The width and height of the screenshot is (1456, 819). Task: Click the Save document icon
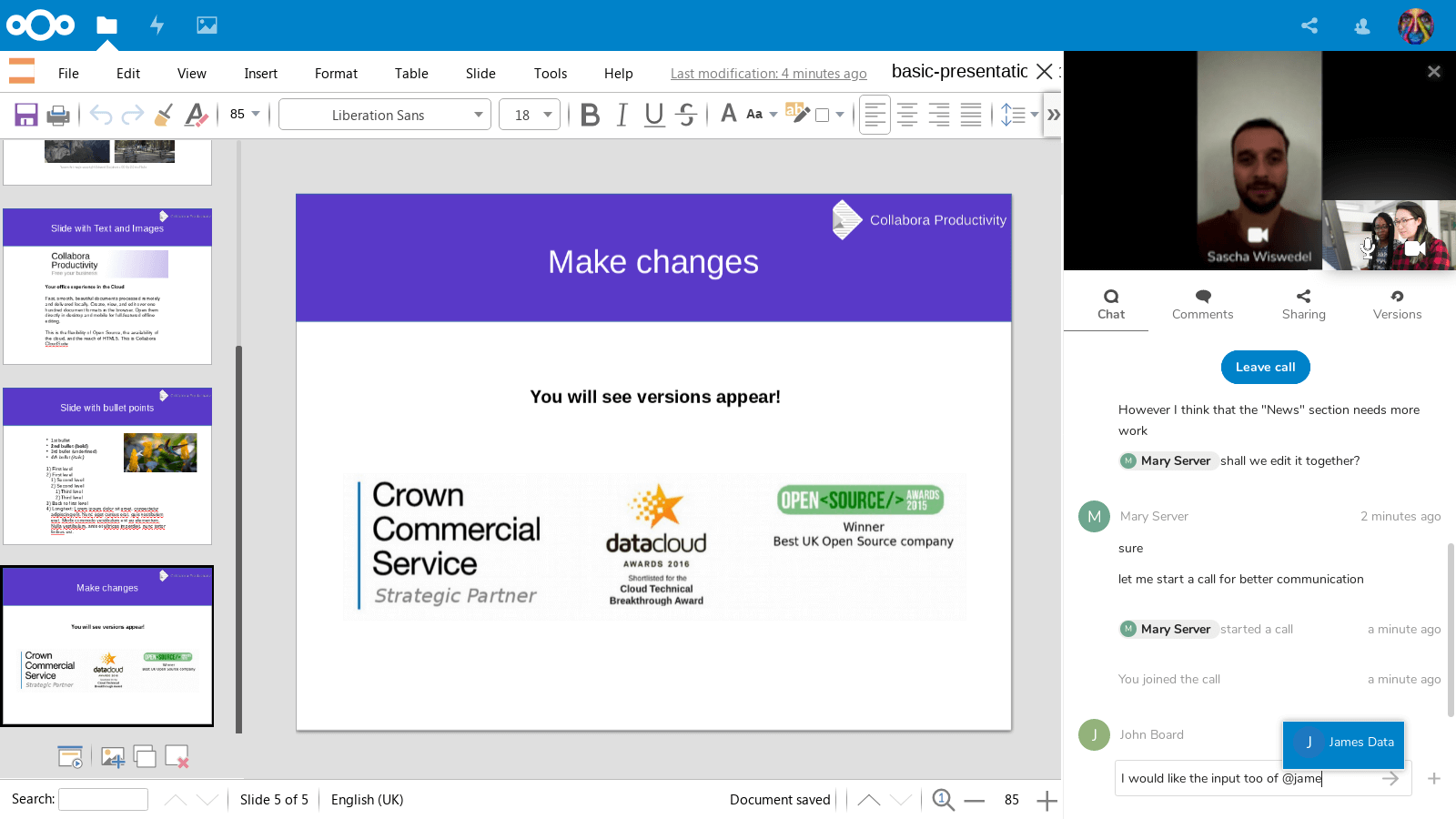pyautogui.click(x=25, y=115)
